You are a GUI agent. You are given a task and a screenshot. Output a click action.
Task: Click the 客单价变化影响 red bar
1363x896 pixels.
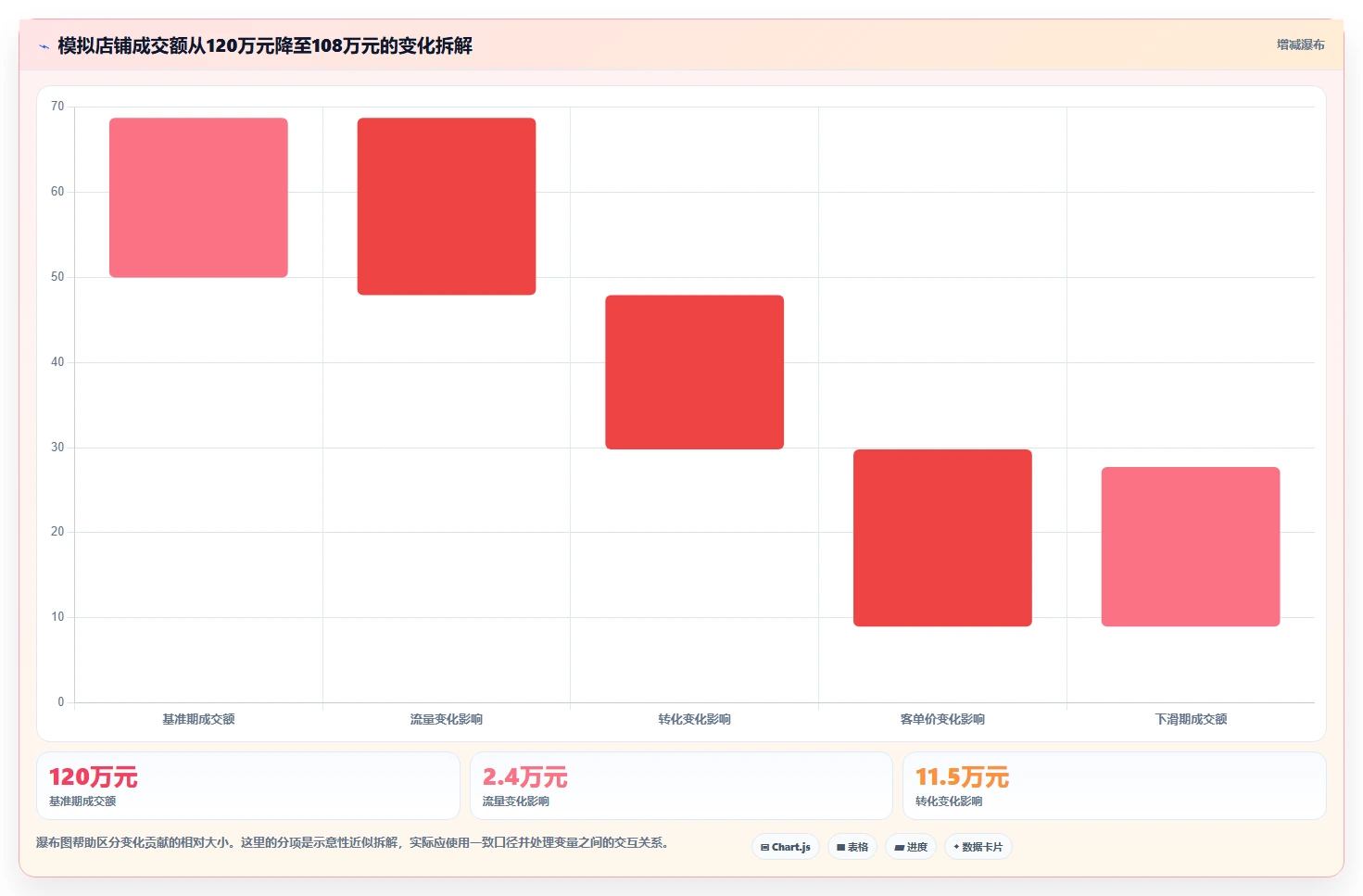pos(942,538)
